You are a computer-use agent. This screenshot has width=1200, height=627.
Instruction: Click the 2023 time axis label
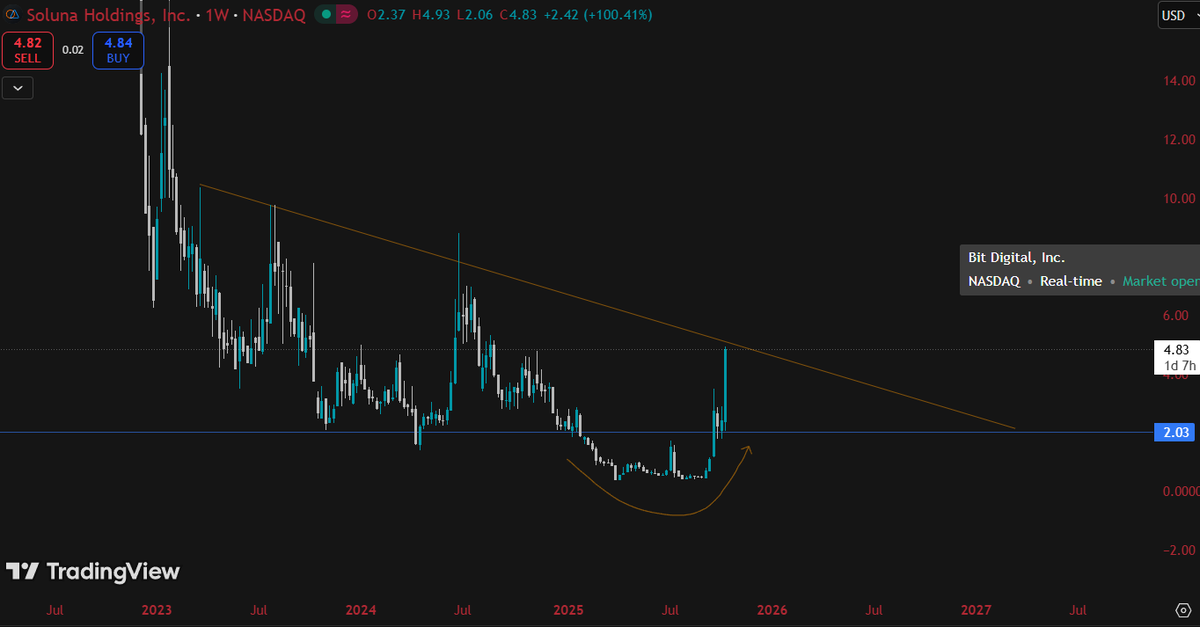coord(157,609)
